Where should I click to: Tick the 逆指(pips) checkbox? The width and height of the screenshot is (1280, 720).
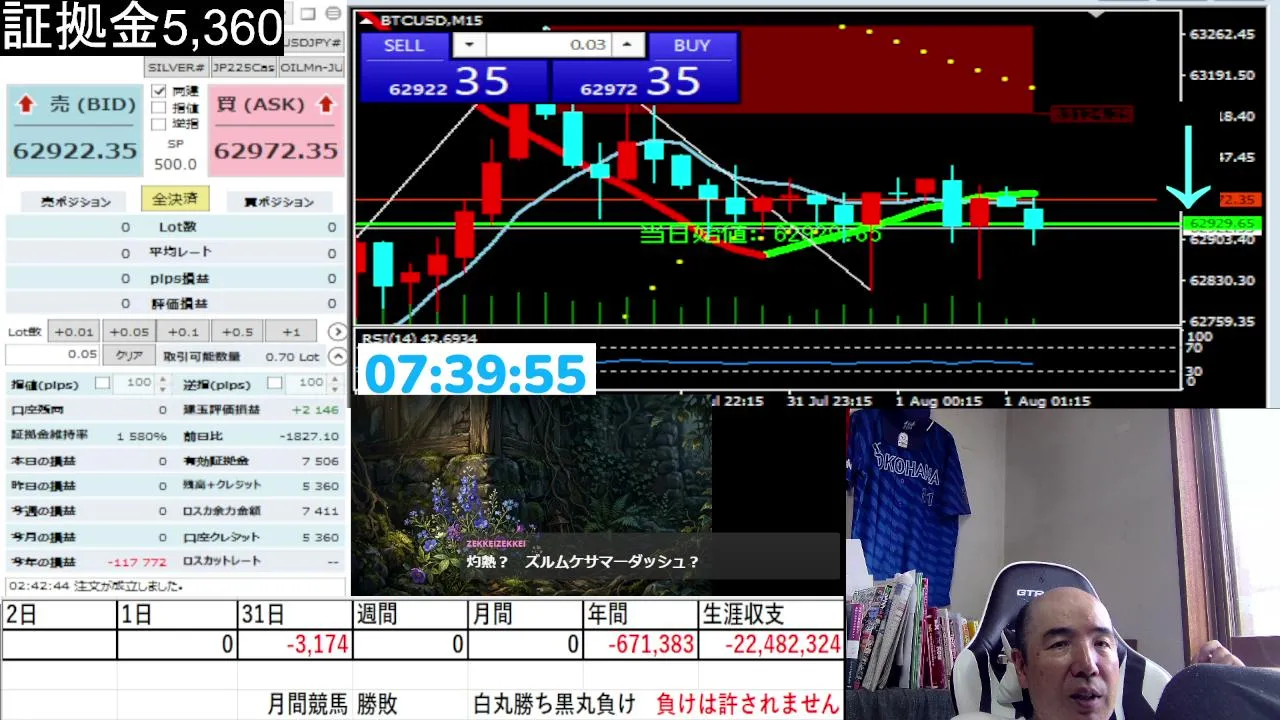pos(274,383)
